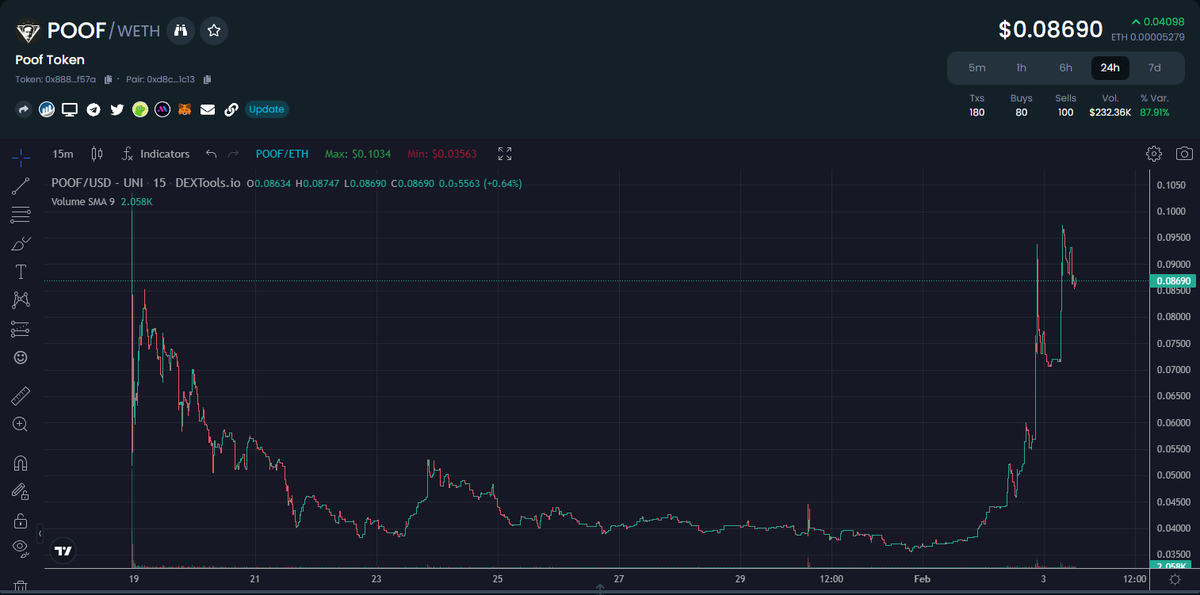The height and width of the screenshot is (595, 1200).
Task: Toggle stay in drawing mode
Action: pos(20,491)
